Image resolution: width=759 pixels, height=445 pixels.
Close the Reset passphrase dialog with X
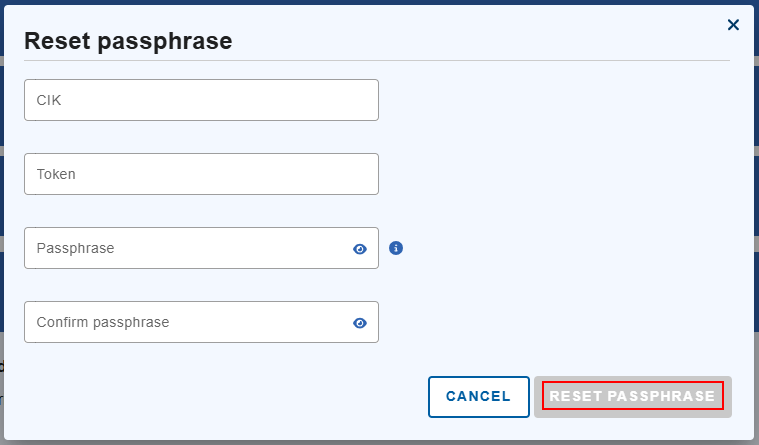(x=733, y=25)
